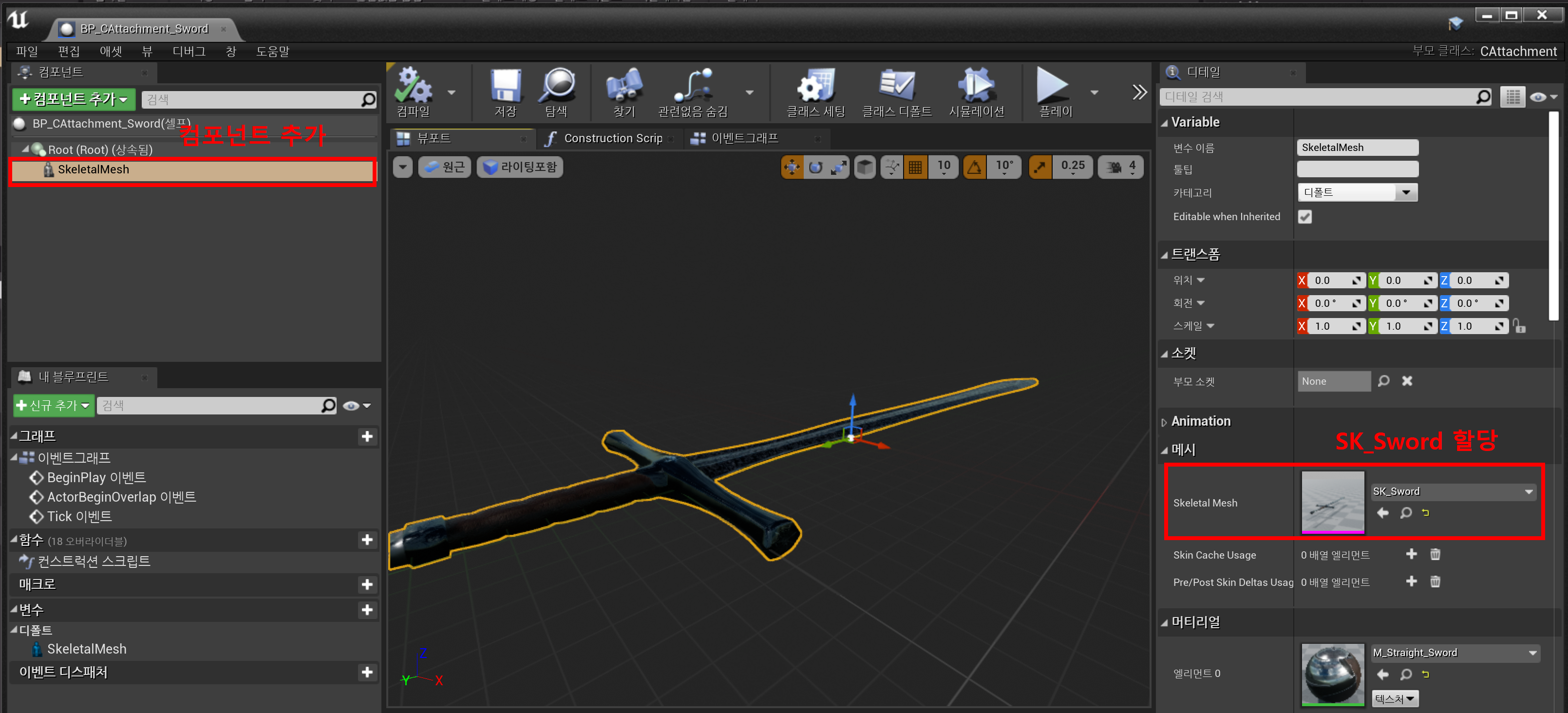Switch to the Construction Script tab

coord(611,139)
